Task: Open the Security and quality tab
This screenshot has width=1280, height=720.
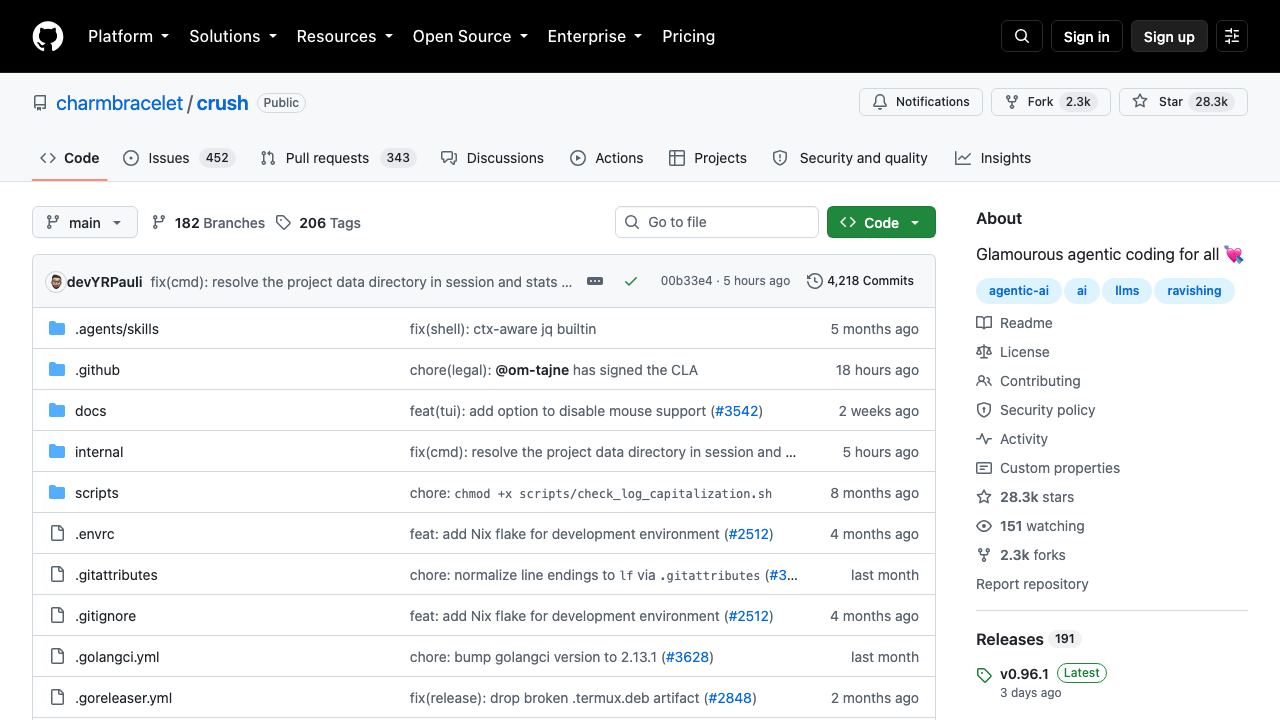Action: point(850,158)
